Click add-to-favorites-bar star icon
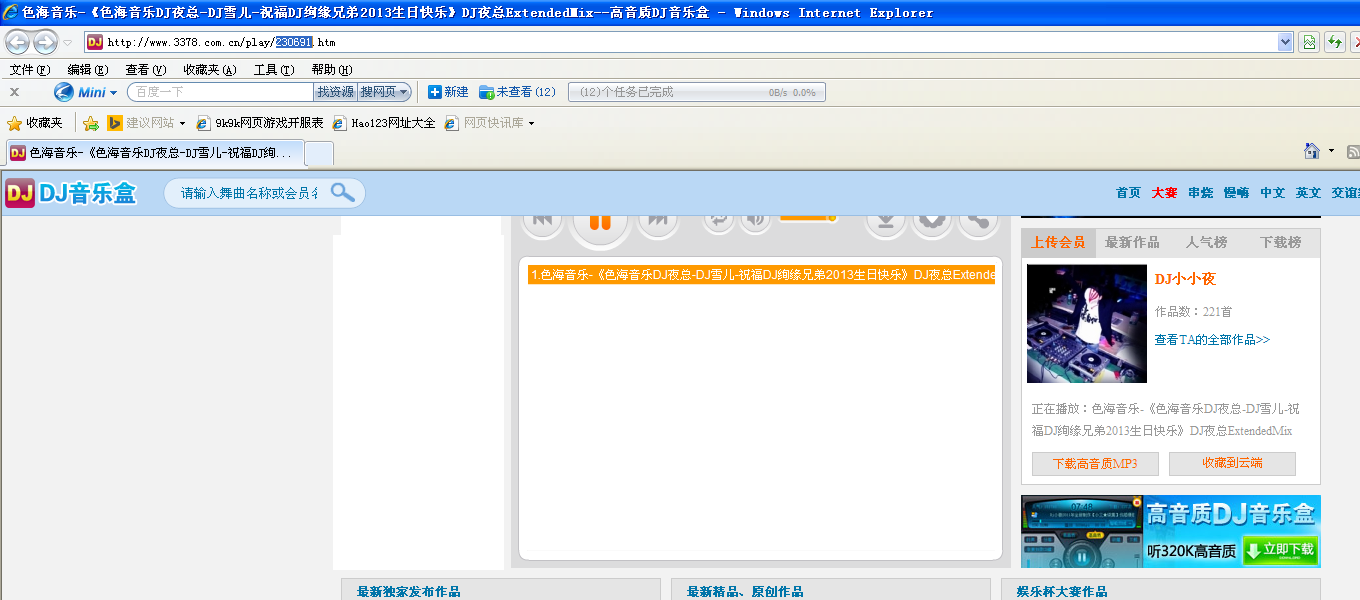The width and height of the screenshot is (1360, 600). (91, 123)
